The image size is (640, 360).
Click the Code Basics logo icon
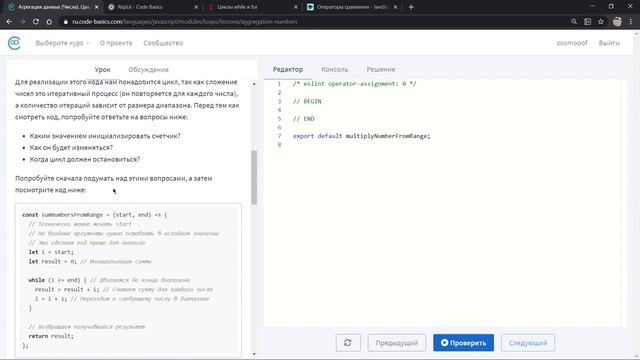click(x=14, y=43)
